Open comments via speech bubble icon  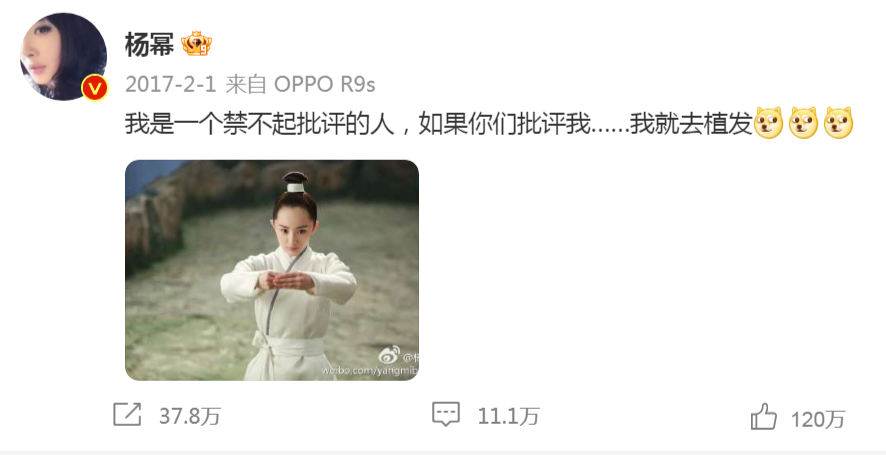point(446,415)
